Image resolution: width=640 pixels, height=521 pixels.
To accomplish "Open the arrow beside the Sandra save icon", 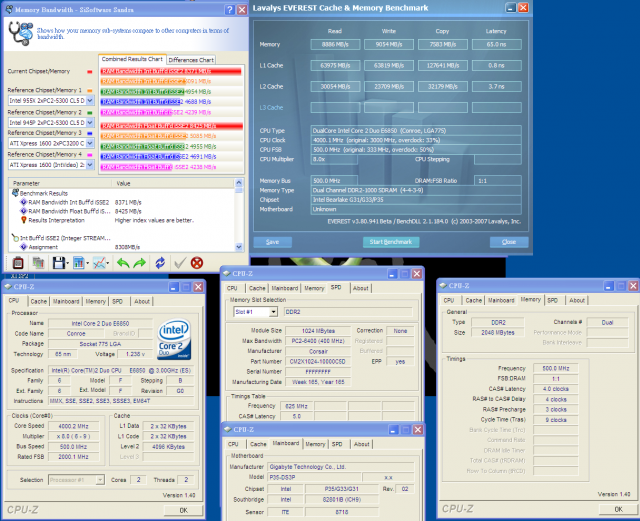I will [67, 263].
